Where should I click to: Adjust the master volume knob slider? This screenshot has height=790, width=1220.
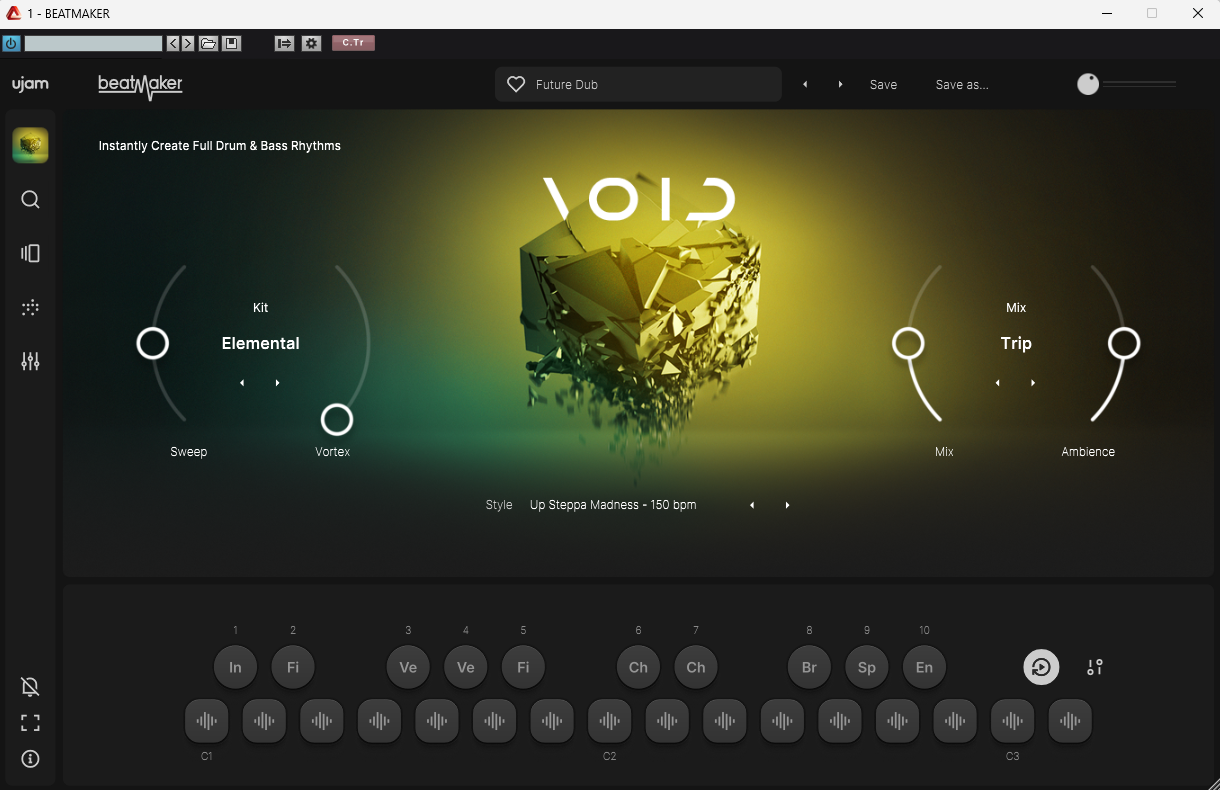[1088, 84]
